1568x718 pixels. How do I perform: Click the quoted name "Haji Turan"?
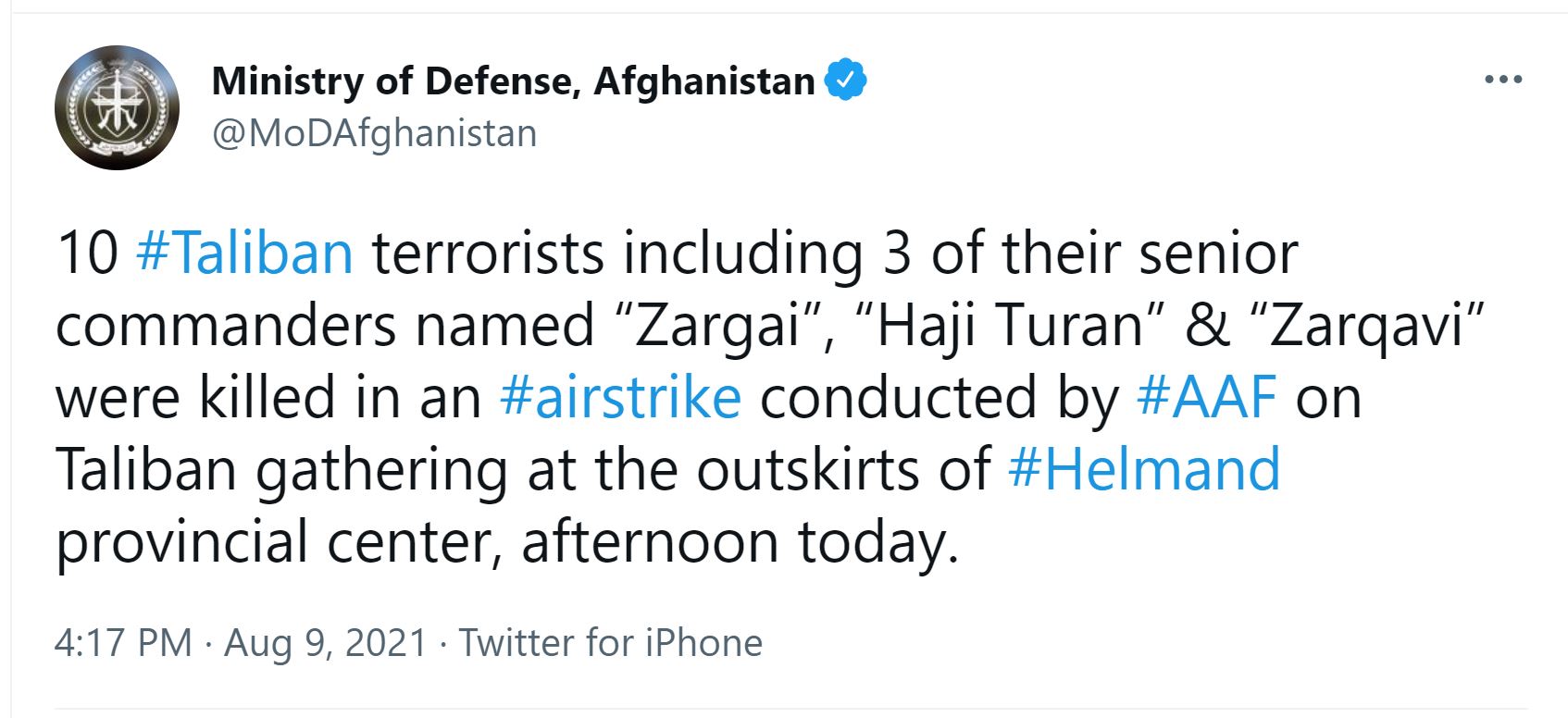point(1014,325)
